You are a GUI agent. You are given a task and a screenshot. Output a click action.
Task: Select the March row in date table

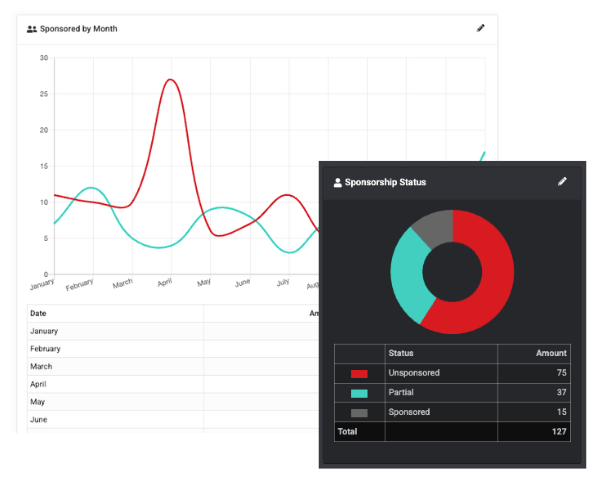click(x=173, y=367)
